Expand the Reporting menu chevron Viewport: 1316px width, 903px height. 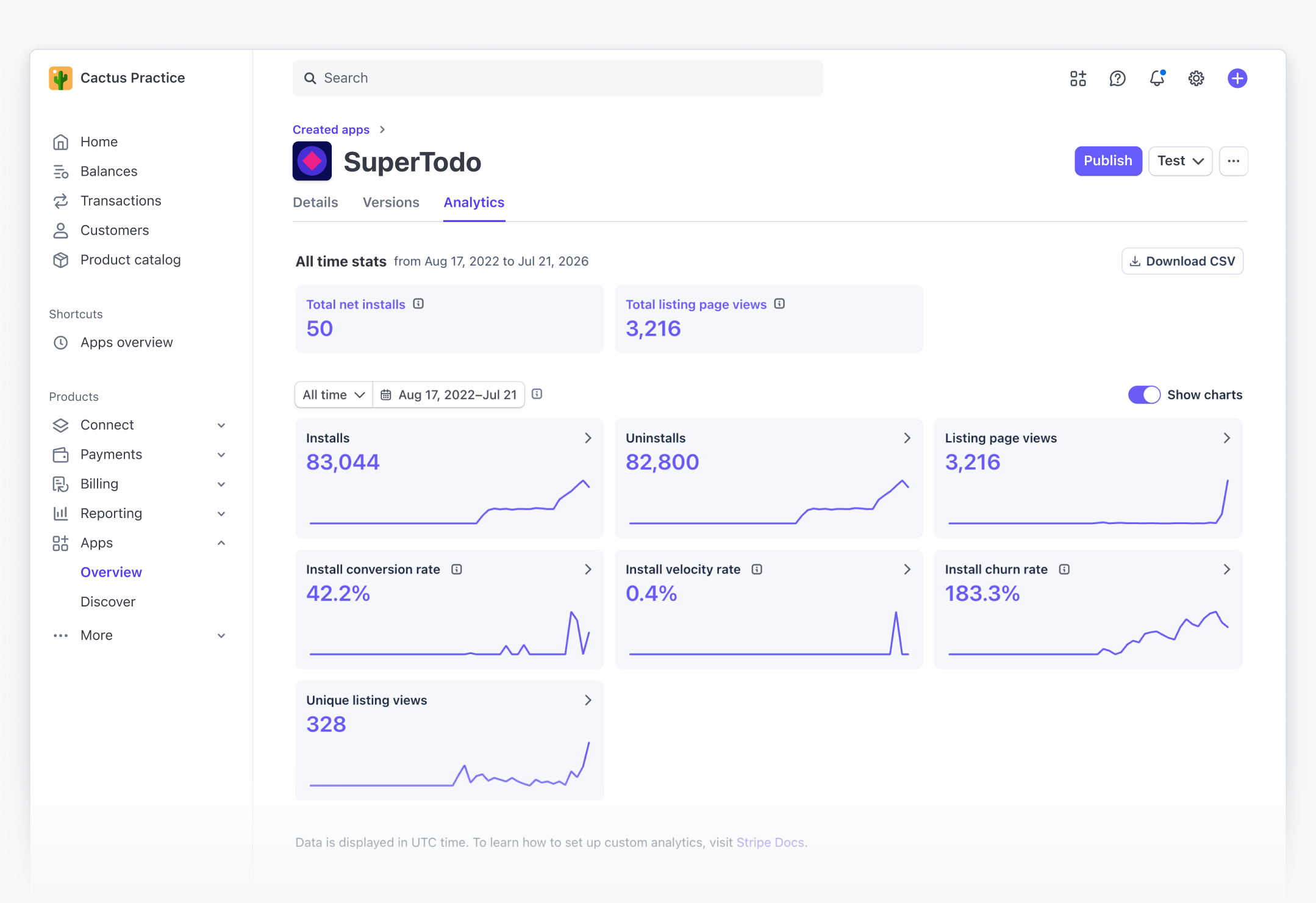[x=221, y=514]
